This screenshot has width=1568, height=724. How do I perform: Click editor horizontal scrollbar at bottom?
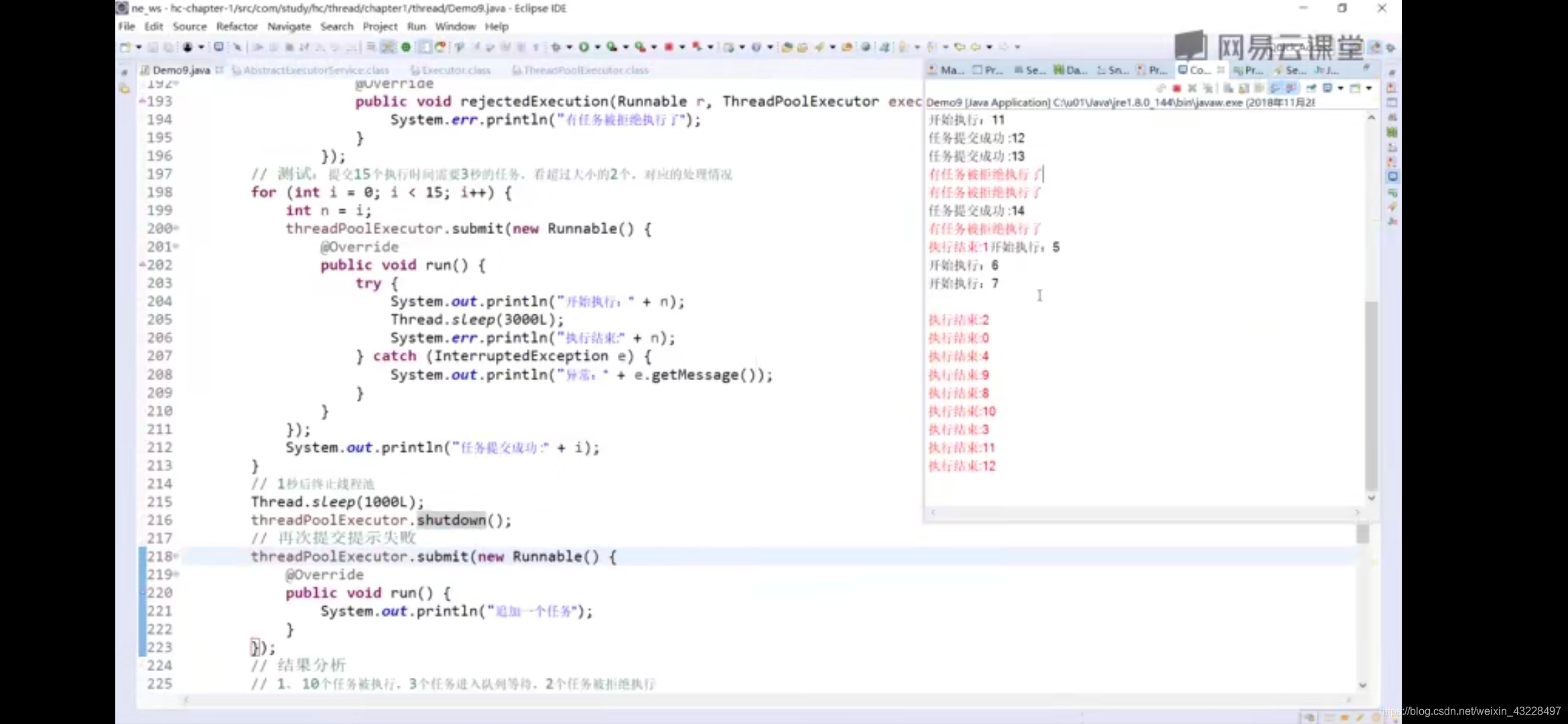(767, 700)
